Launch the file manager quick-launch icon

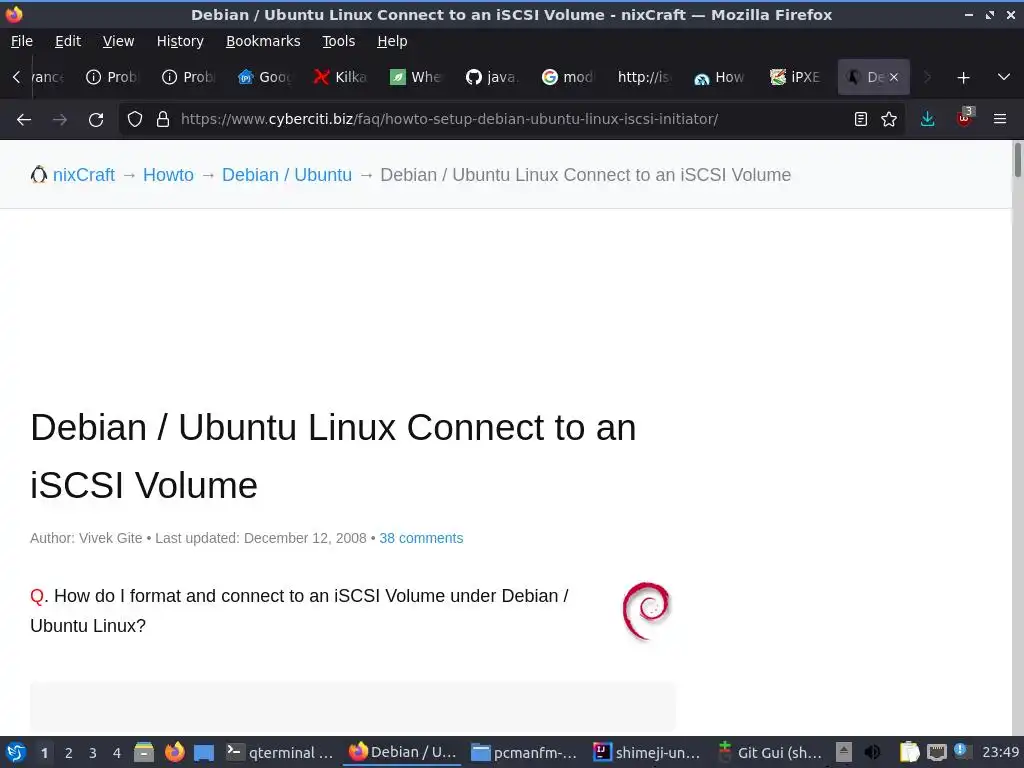click(x=144, y=752)
